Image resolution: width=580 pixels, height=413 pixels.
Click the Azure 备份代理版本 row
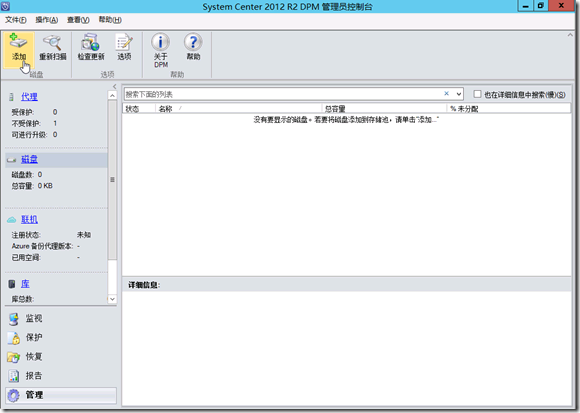click(46, 246)
